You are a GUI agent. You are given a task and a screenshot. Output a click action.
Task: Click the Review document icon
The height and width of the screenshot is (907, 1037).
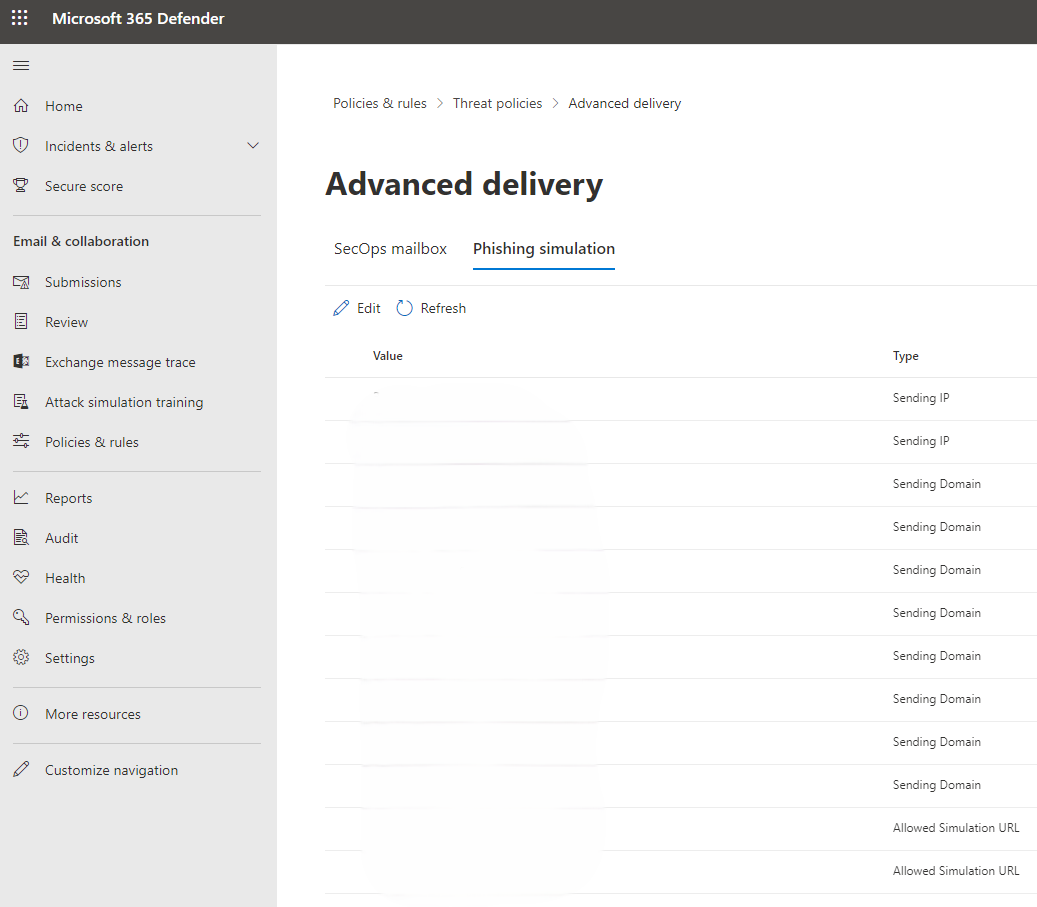tap(21, 322)
